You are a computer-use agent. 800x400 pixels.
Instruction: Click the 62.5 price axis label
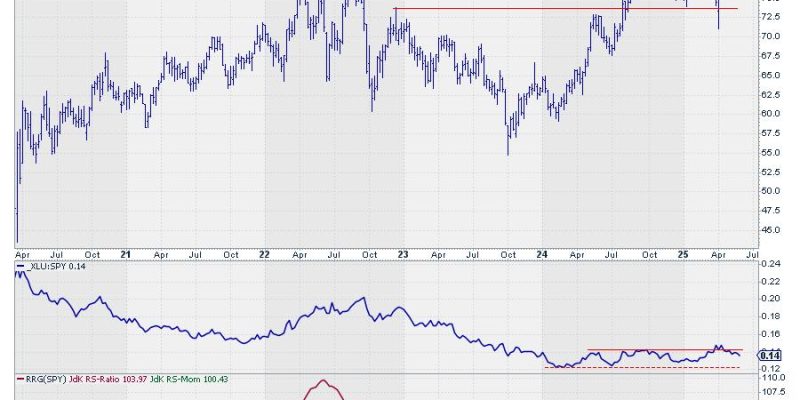point(770,94)
